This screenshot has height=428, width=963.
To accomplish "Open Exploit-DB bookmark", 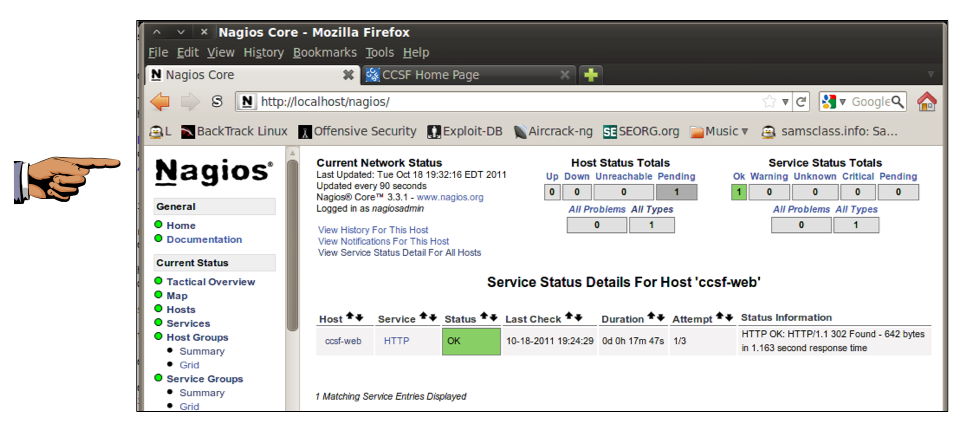I will [x=465, y=131].
